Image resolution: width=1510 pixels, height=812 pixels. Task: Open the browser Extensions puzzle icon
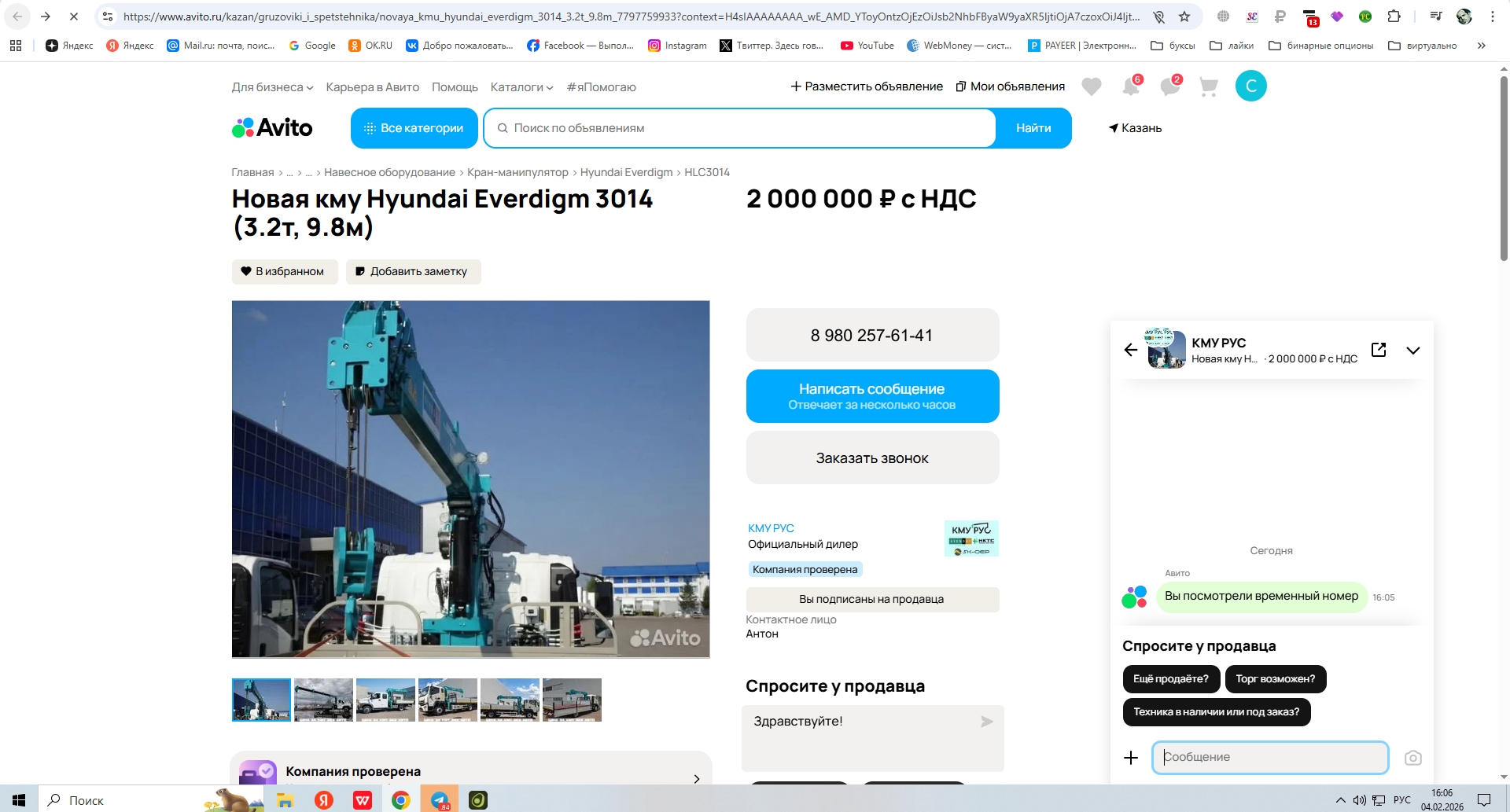[1394, 16]
